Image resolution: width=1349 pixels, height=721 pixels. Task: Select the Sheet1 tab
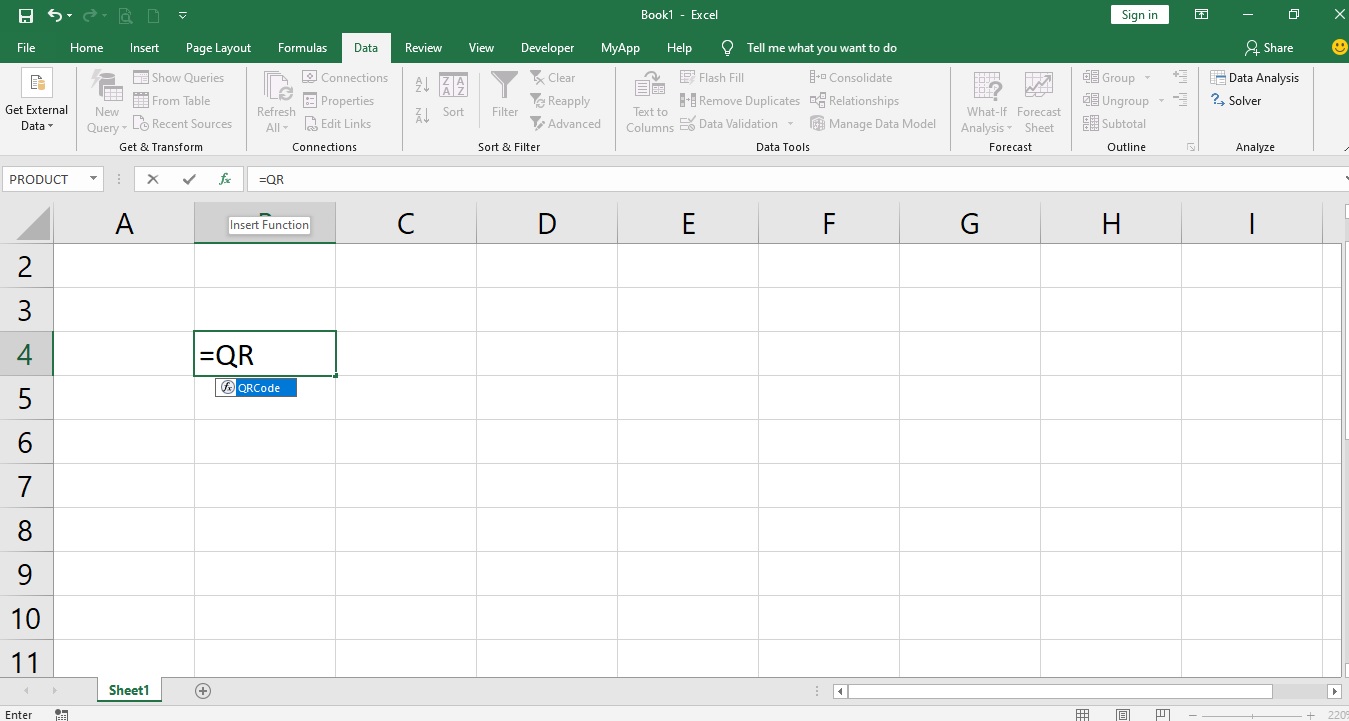pyautogui.click(x=129, y=690)
